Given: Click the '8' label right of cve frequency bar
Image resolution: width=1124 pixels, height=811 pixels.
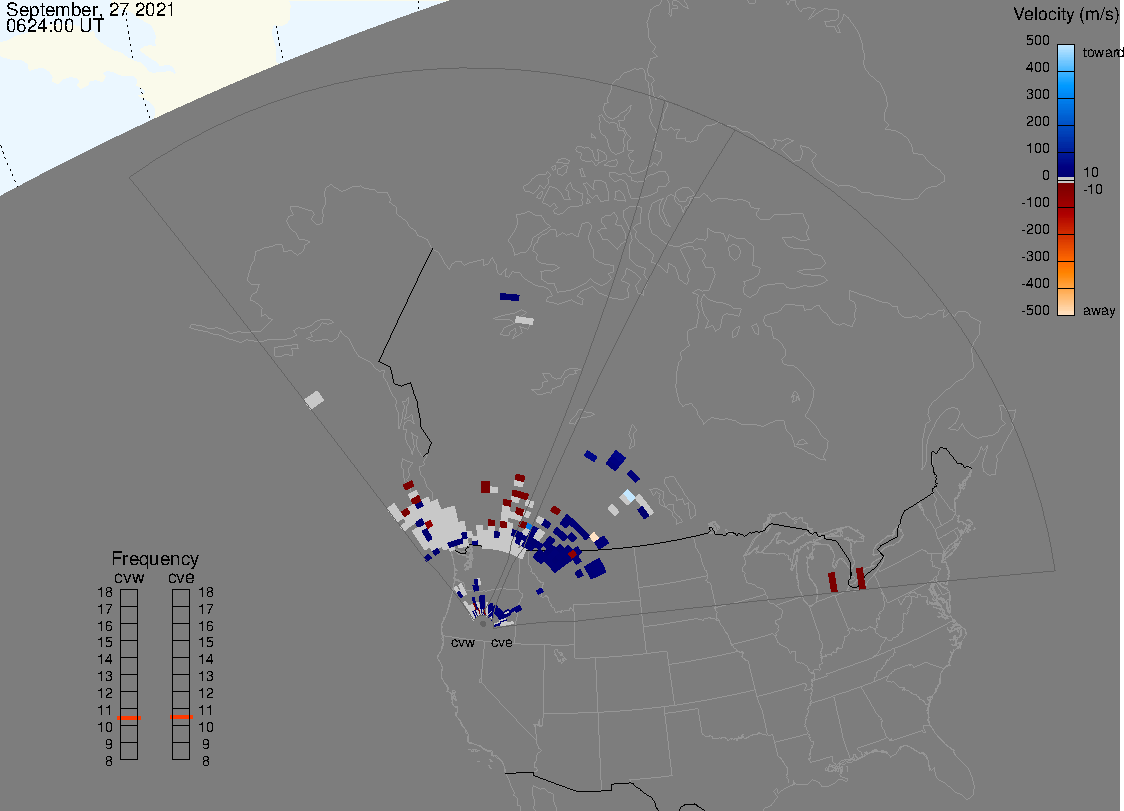Looking at the screenshot, I should (x=206, y=762).
